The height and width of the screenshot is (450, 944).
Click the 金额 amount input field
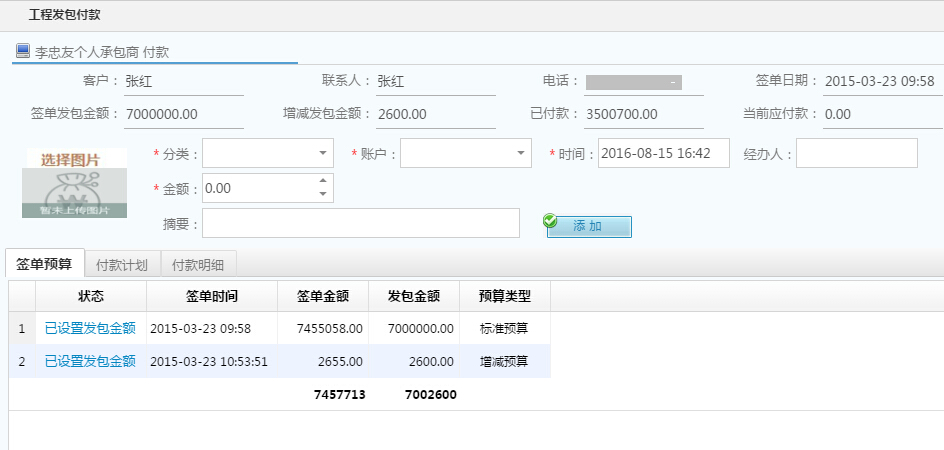(x=258, y=188)
